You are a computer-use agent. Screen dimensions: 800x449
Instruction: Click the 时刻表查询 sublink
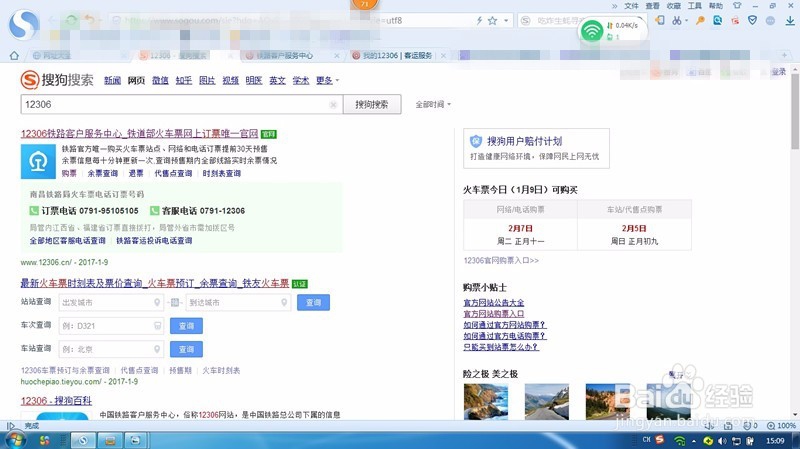pos(221,173)
